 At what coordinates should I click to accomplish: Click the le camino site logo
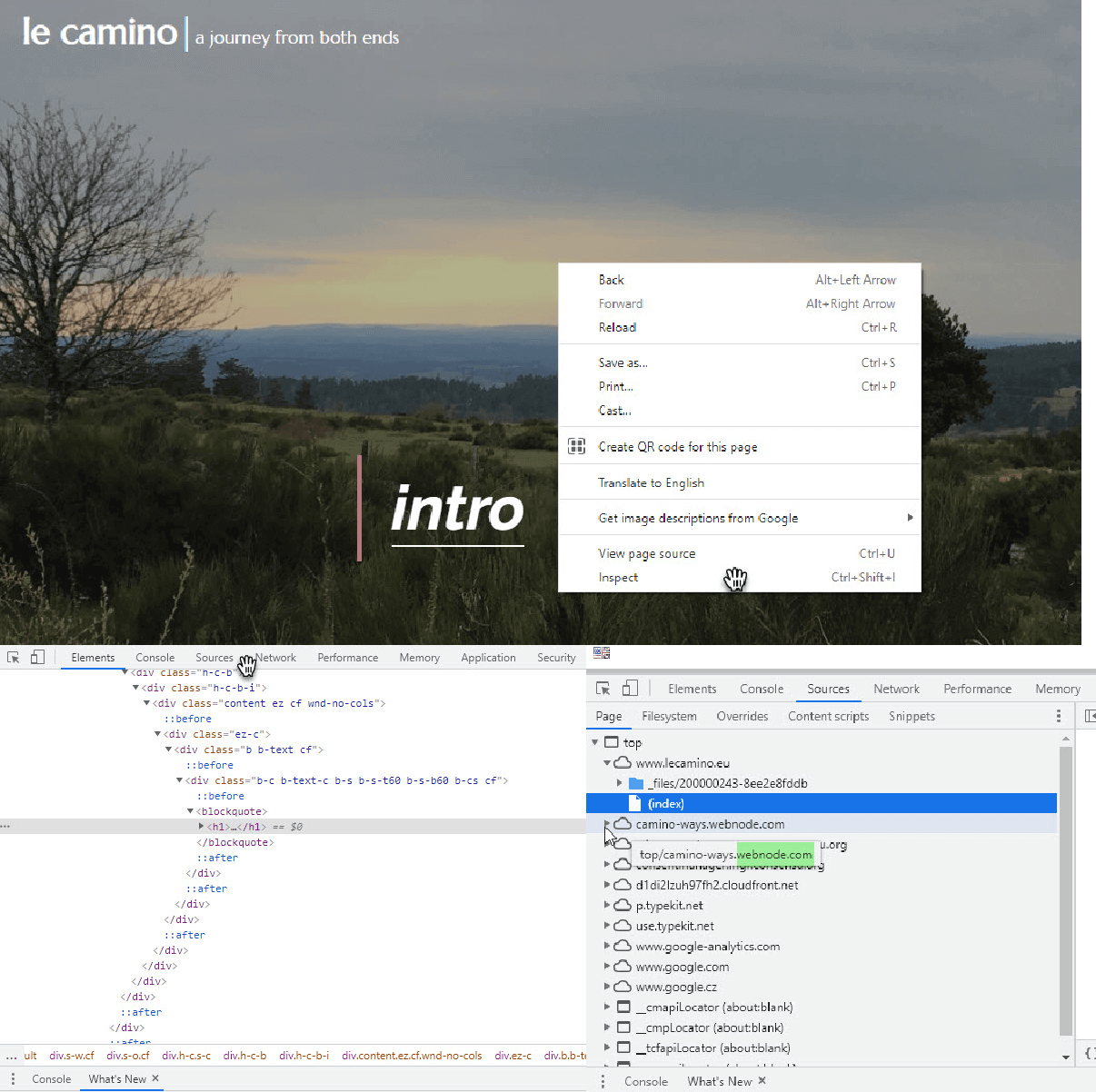[100, 33]
